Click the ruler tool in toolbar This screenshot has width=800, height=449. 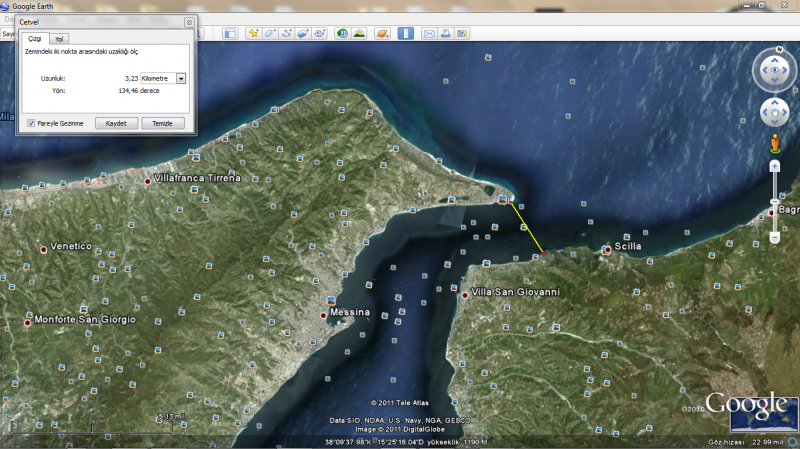click(x=406, y=33)
